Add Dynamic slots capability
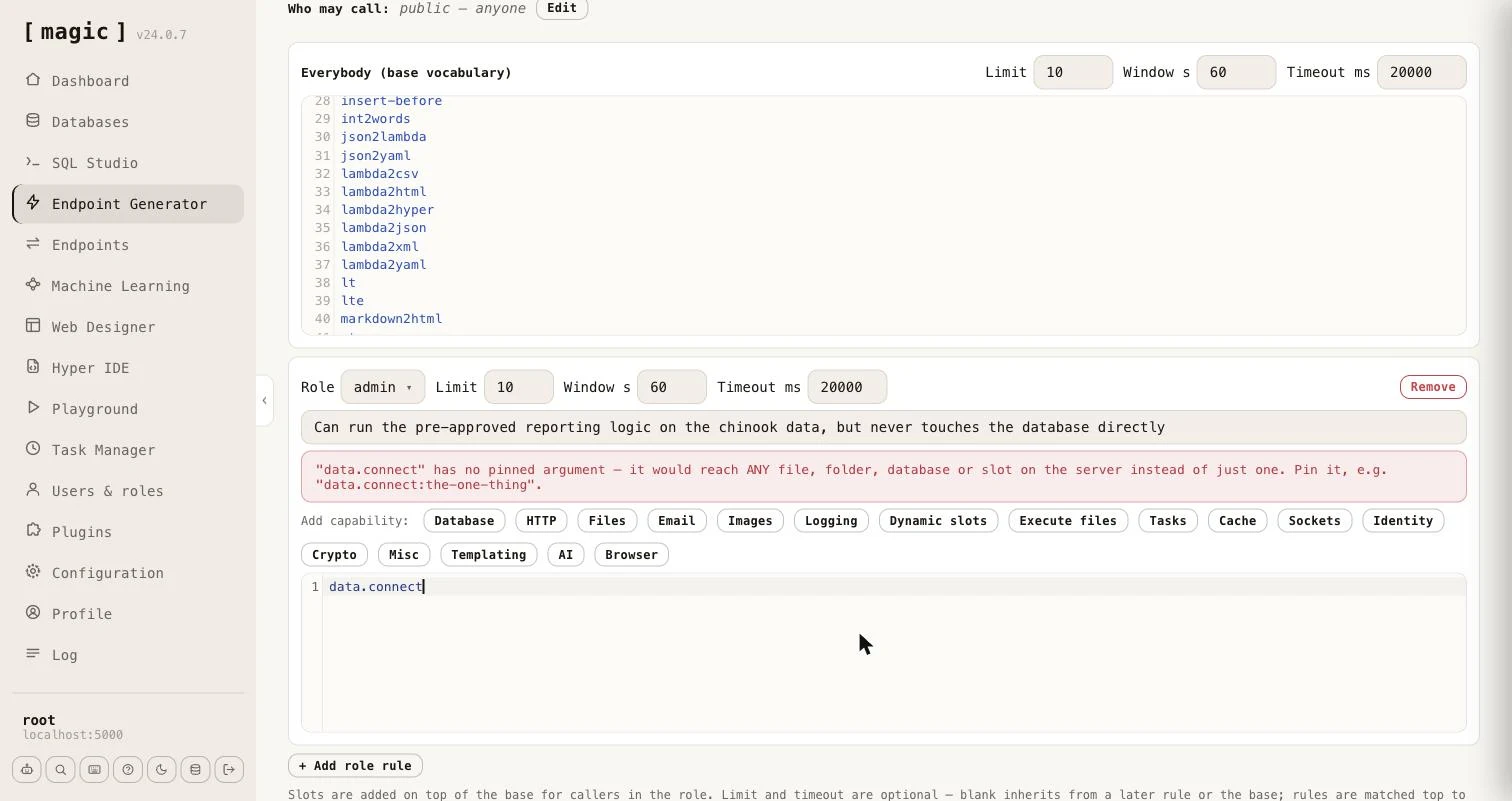This screenshot has height=801, width=1512. click(938, 521)
